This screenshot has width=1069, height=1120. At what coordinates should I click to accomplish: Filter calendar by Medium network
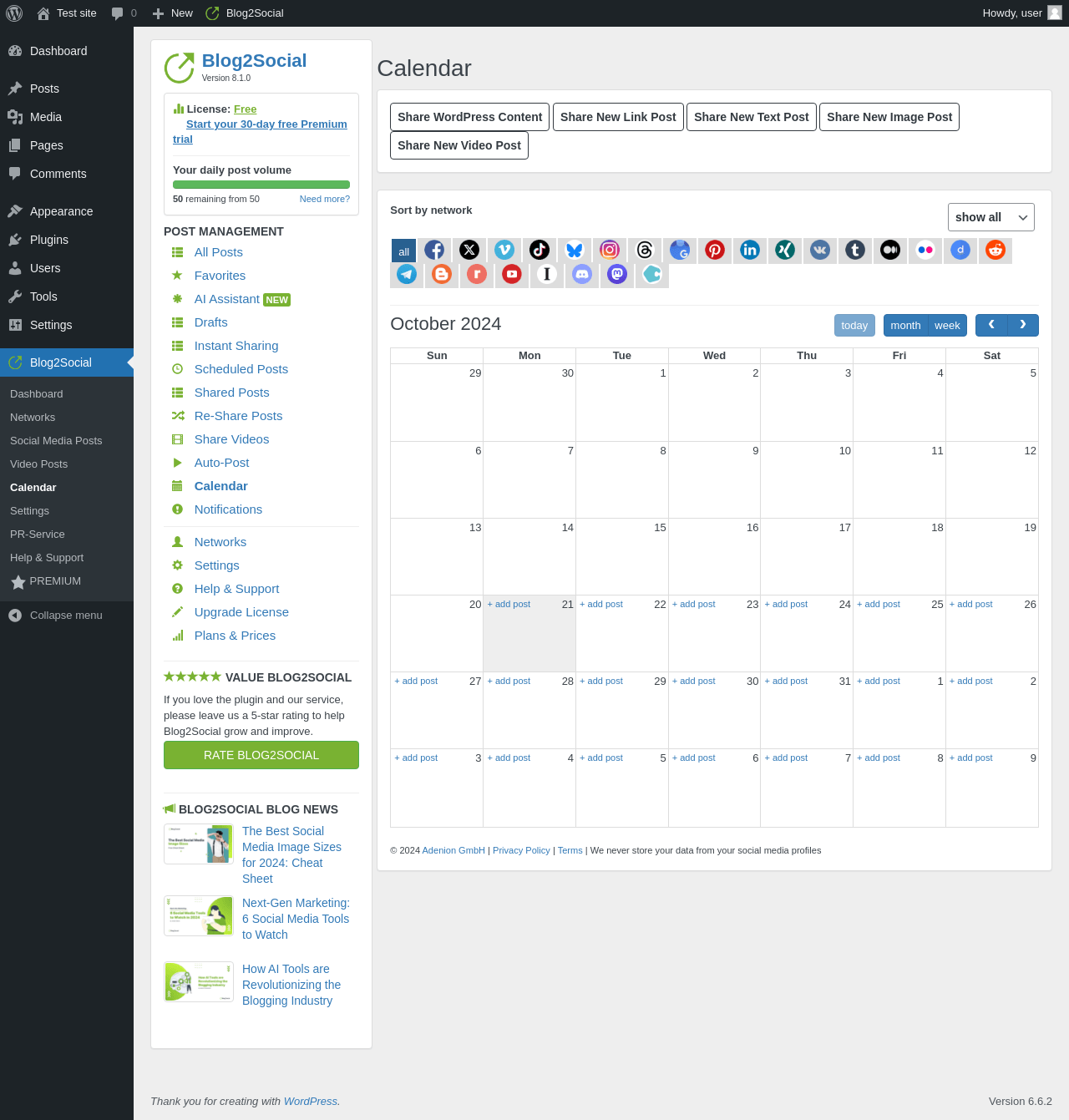pyautogui.click(x=890, y=250)
